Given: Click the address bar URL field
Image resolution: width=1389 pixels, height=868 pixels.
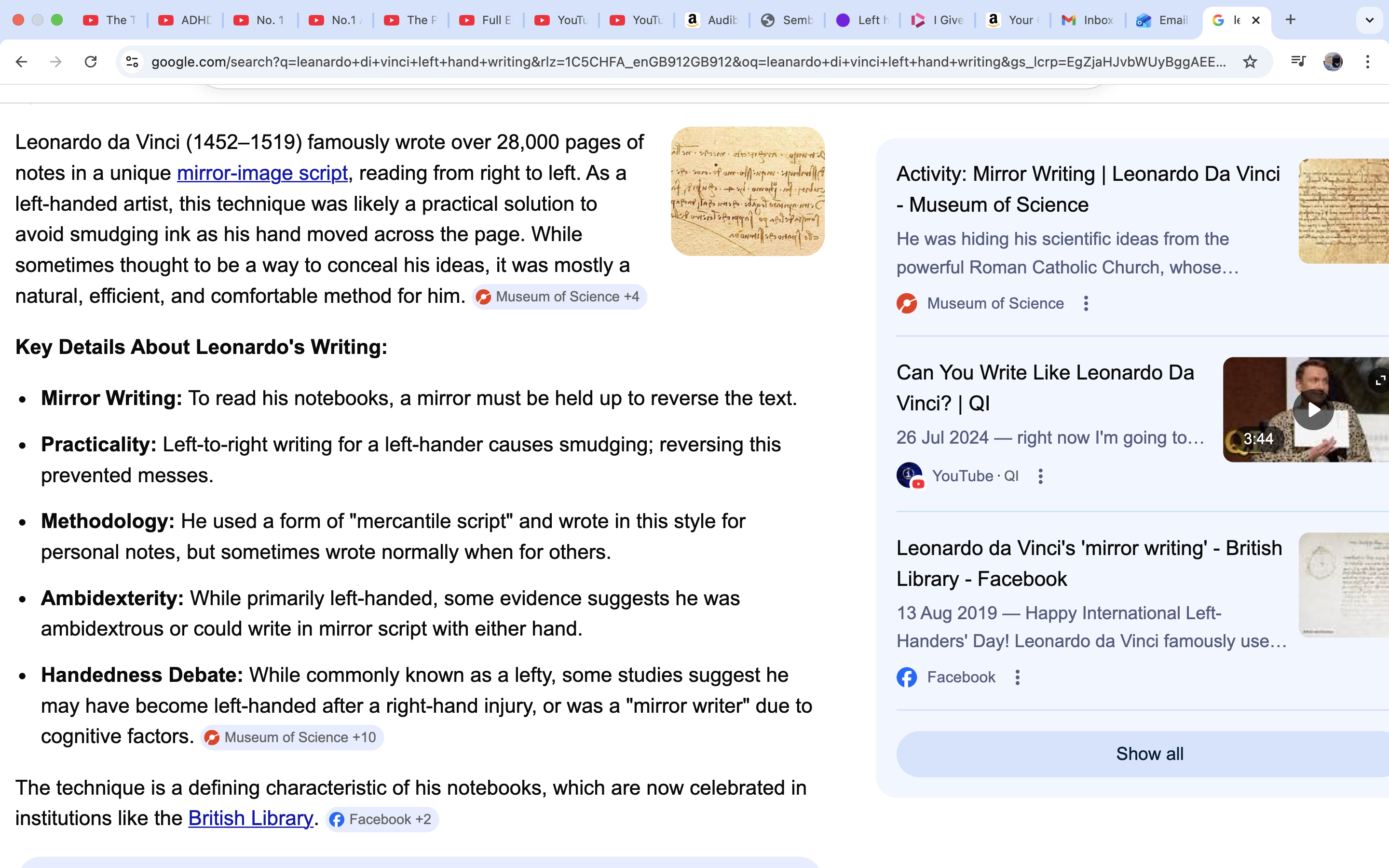Looking at the screenshot, I should click(x=688, y=61).
